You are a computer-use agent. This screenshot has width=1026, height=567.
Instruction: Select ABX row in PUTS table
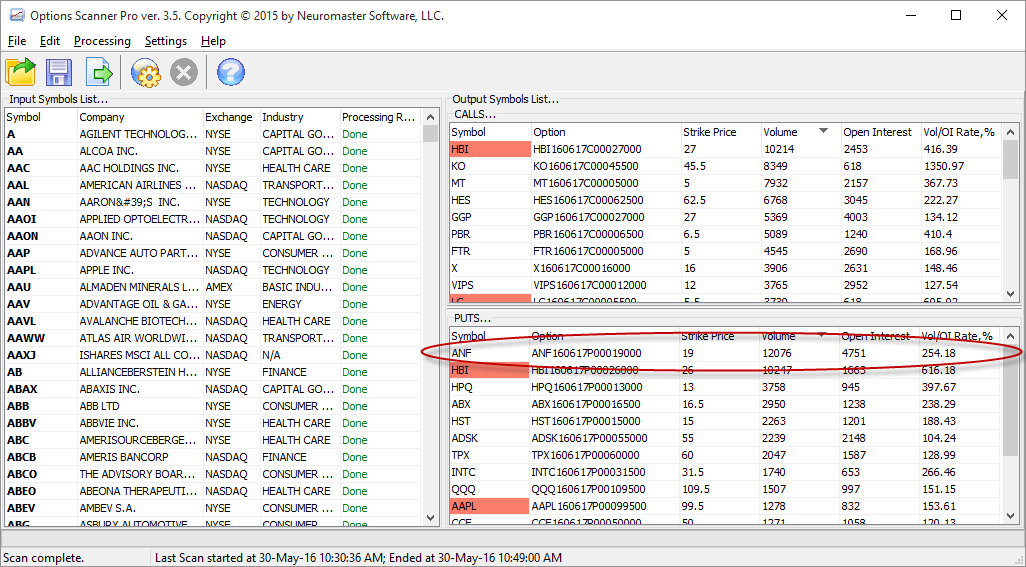point(725,404)
